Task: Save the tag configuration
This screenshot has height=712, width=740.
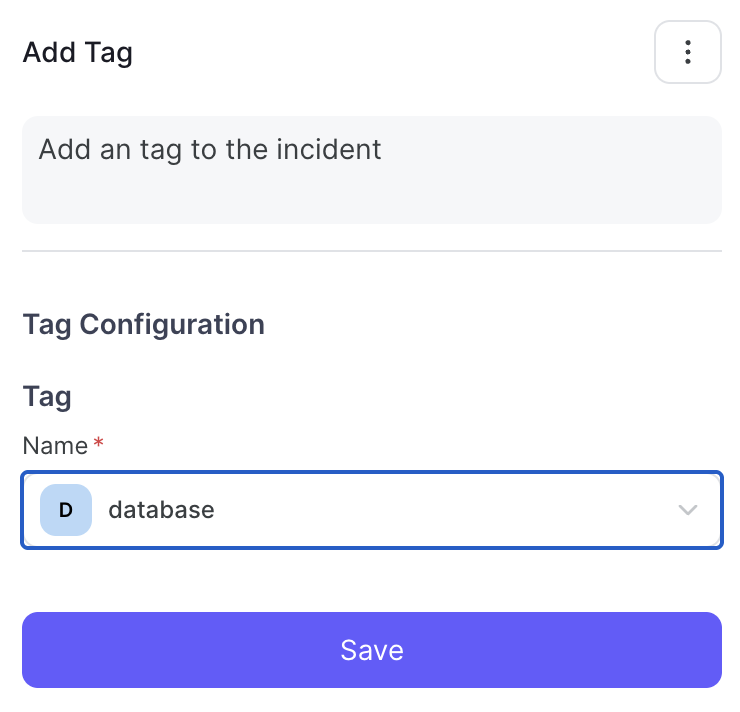Action: point(372,650)
